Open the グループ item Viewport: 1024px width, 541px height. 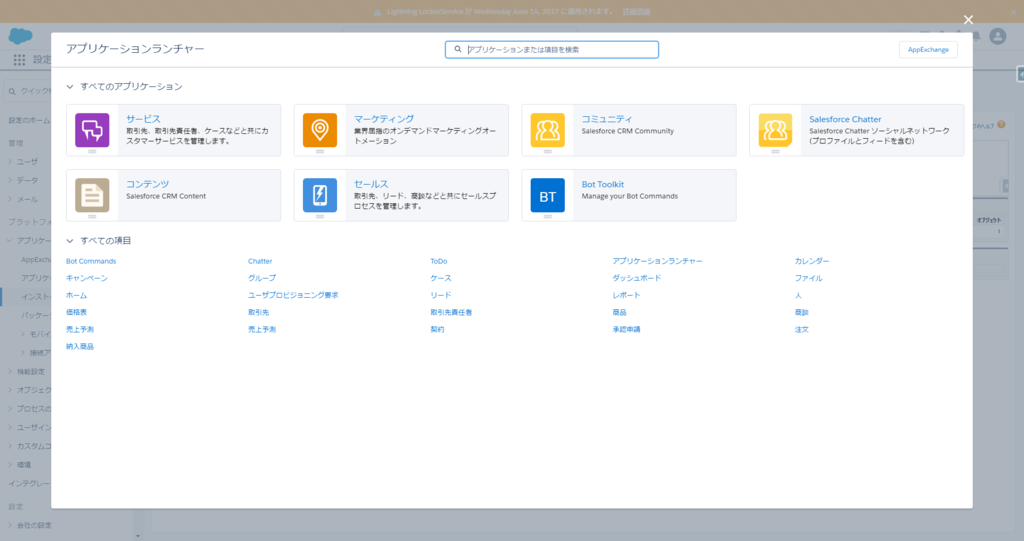click(262, 278)
